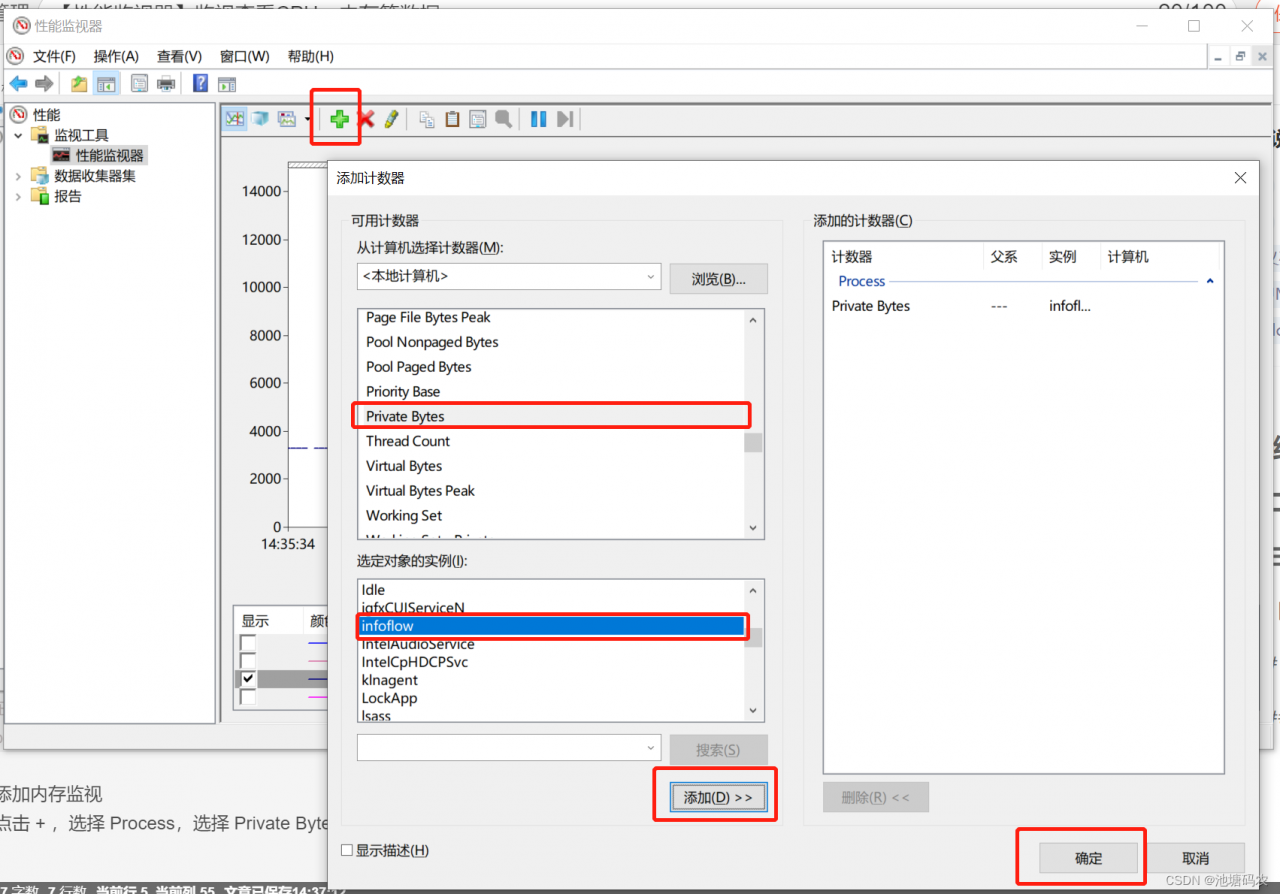
Task: Select 报告 in the console tree
Action: point(68,196)
